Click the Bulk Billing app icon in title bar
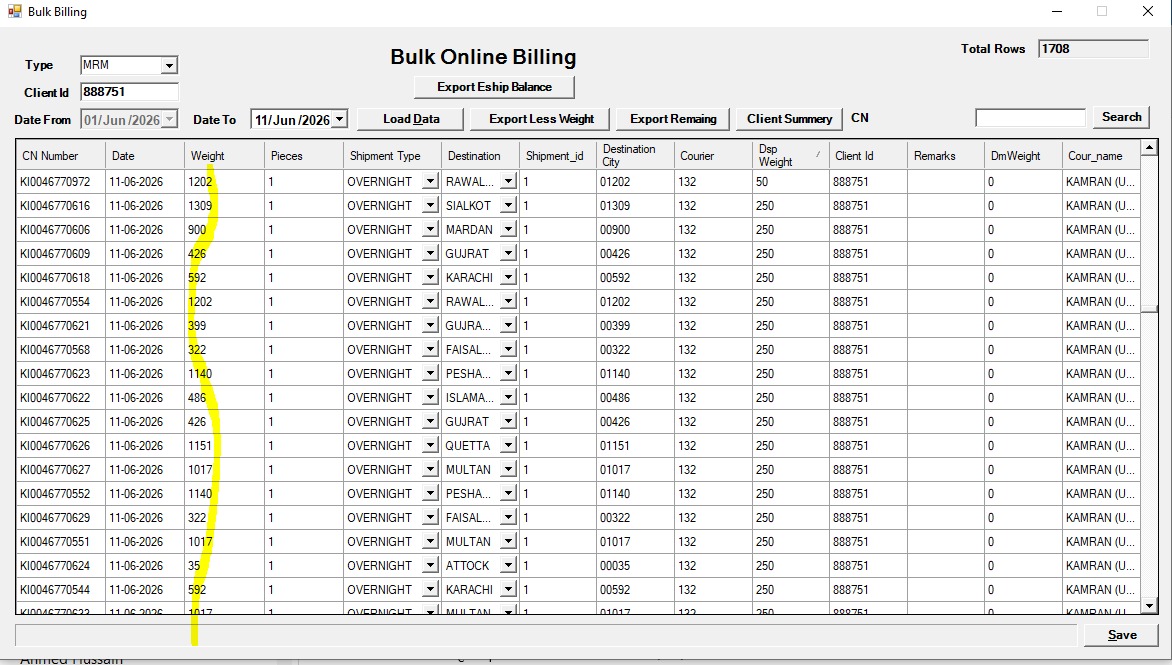The image size is (1172, 665). (14, 11)
